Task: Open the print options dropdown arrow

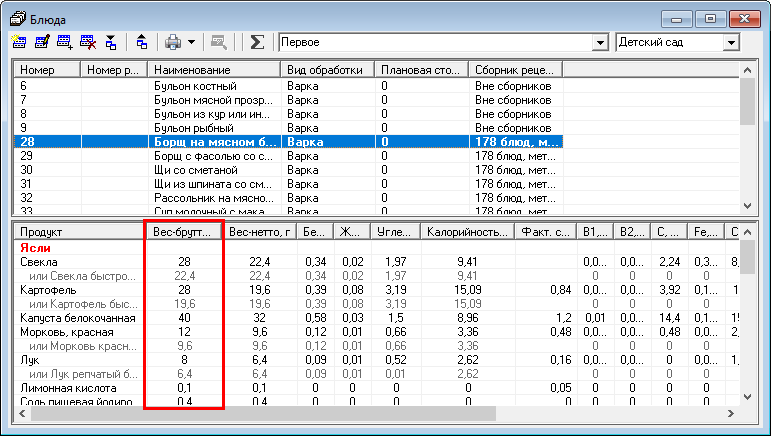Action: (190, 43)
